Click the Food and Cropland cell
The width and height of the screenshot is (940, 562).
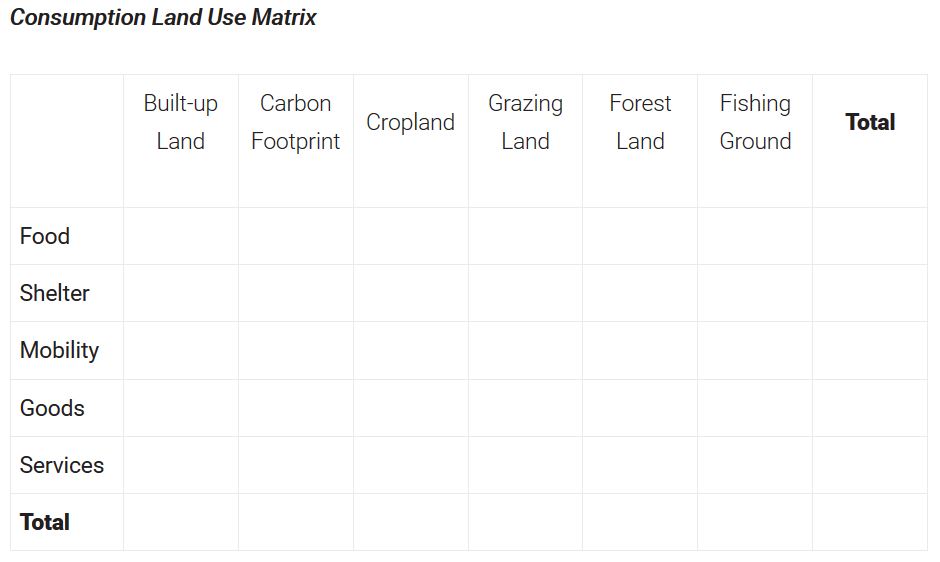411,236
